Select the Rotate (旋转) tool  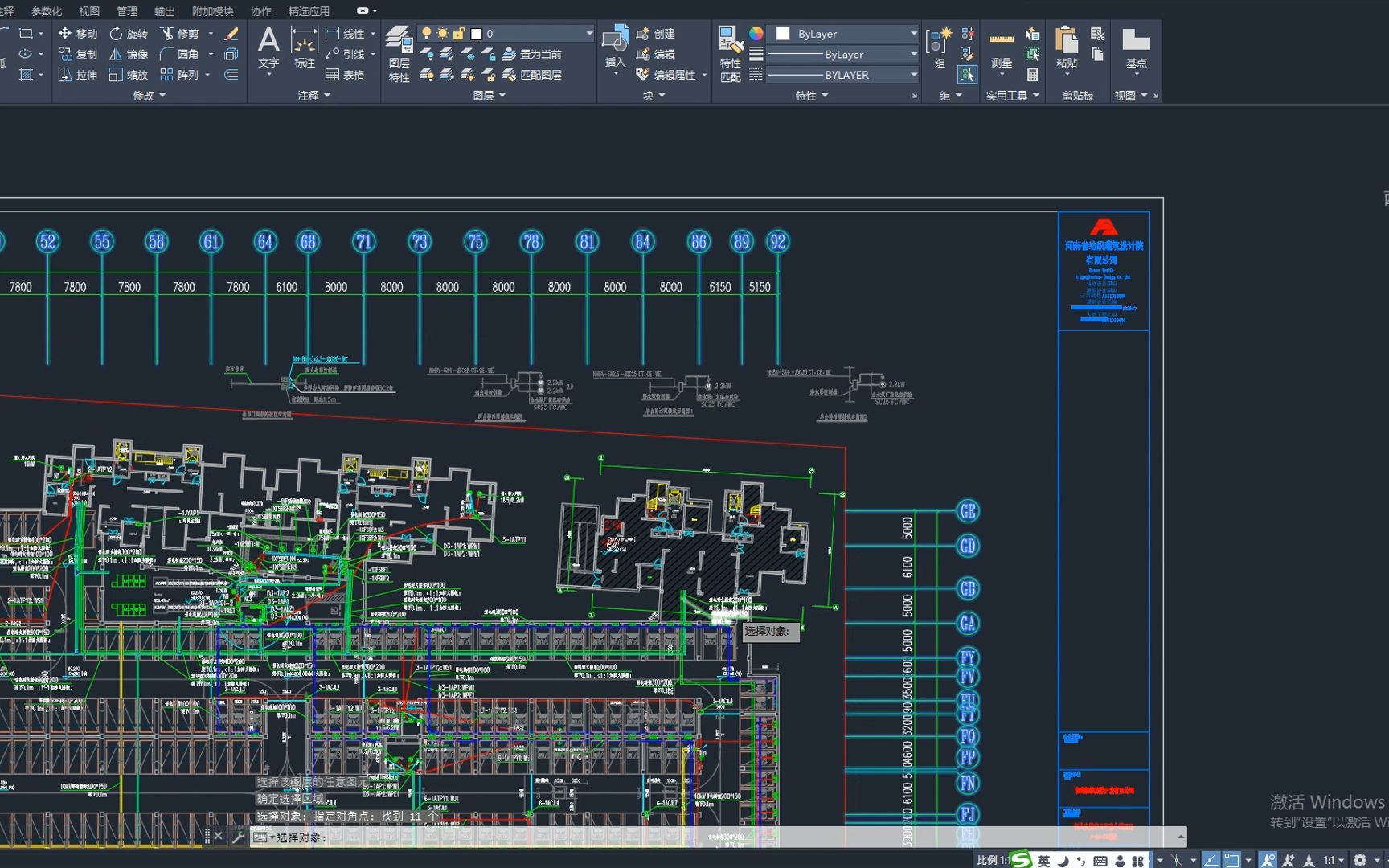tap(129, 34)
